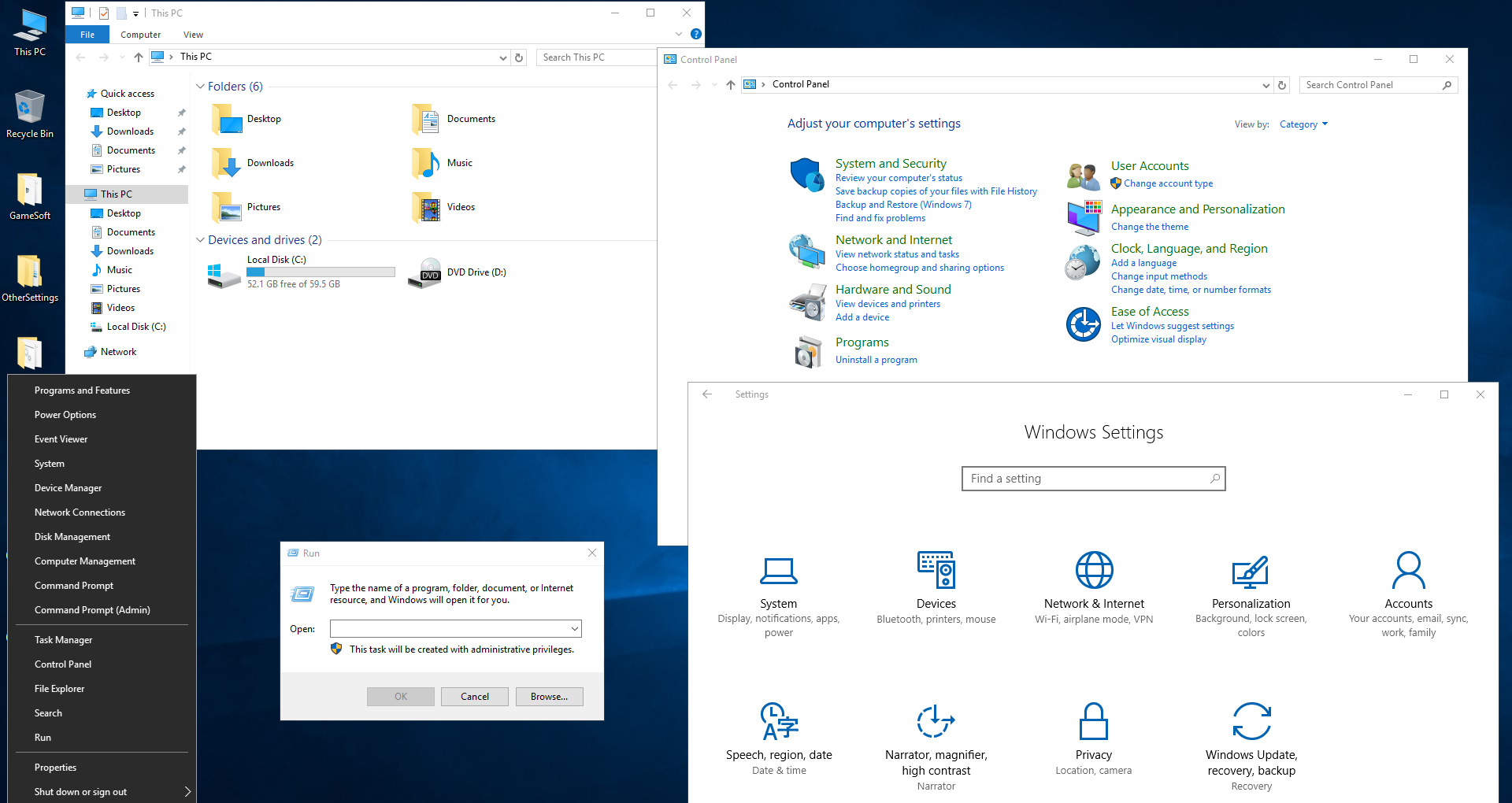1512x803 pixels.
Task: Click the System and Security shield icon
Action: point(806,174)
